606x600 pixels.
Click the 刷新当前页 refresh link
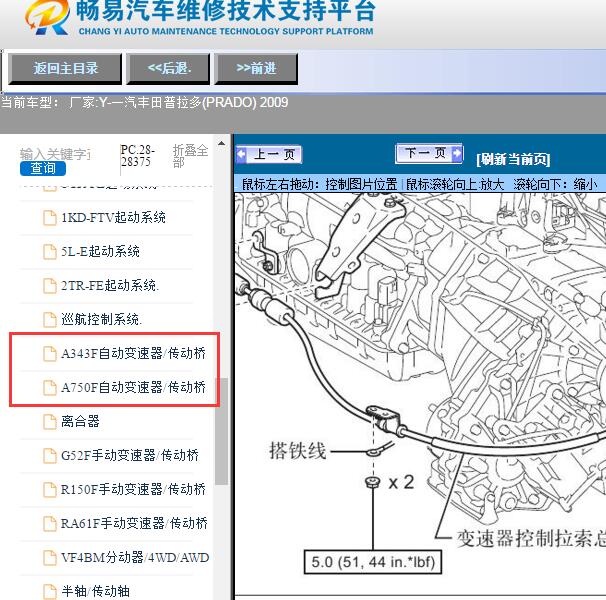[x=513, y=159]
